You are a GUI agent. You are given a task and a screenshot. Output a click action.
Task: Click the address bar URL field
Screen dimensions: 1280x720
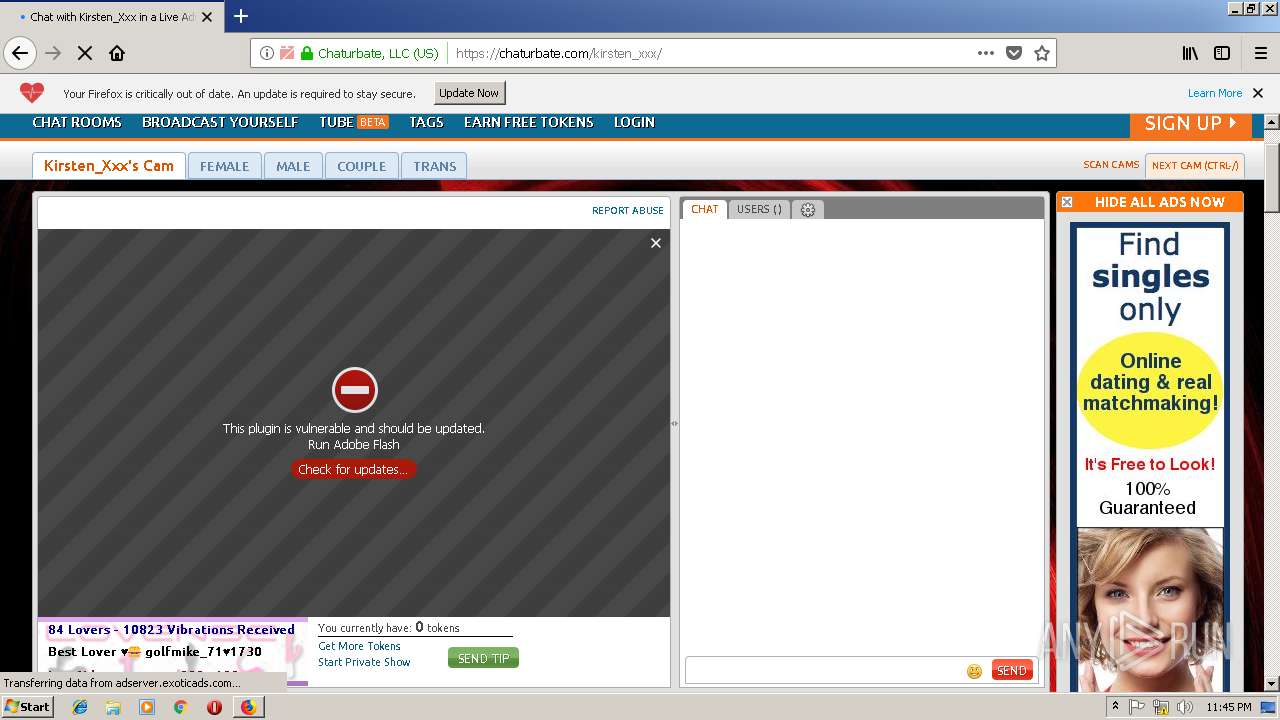tap(710, 53)
